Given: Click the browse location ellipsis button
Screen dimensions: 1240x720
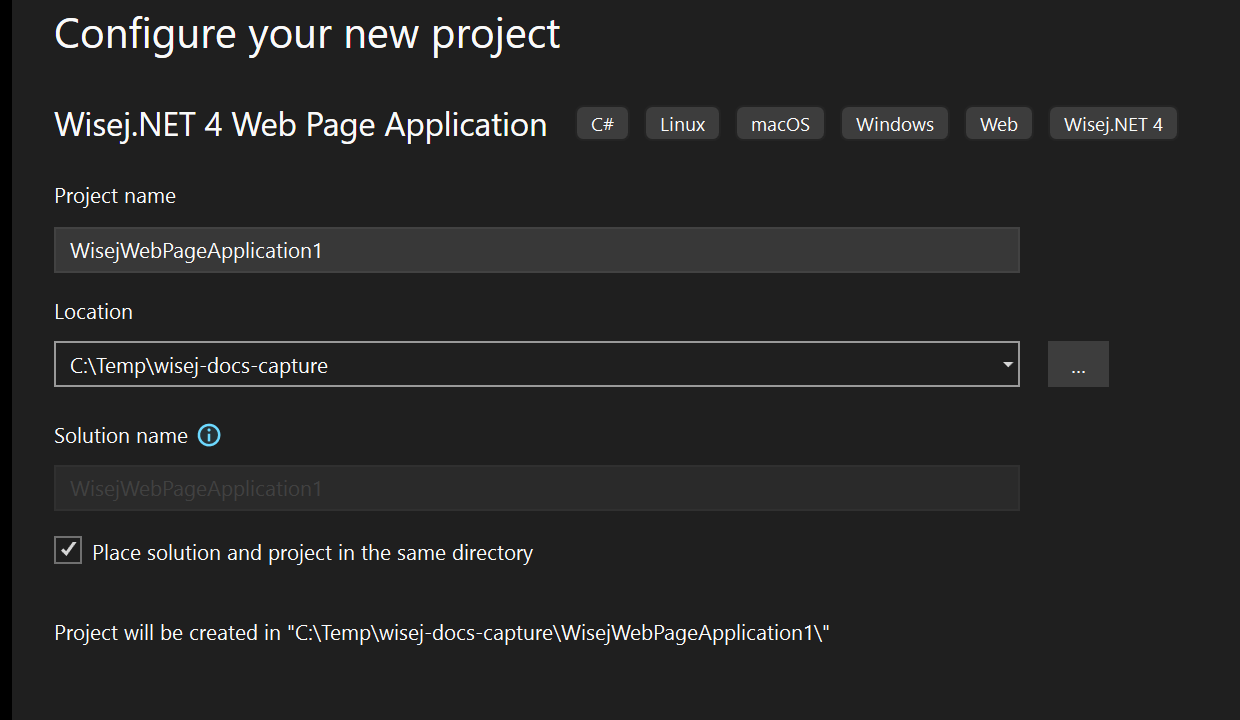Looking at the screenshot, I should point(1078,364).
